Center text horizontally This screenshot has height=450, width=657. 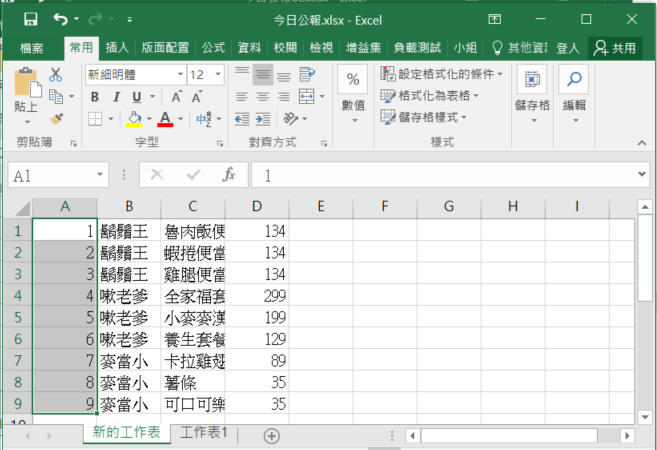click(263, 97)
